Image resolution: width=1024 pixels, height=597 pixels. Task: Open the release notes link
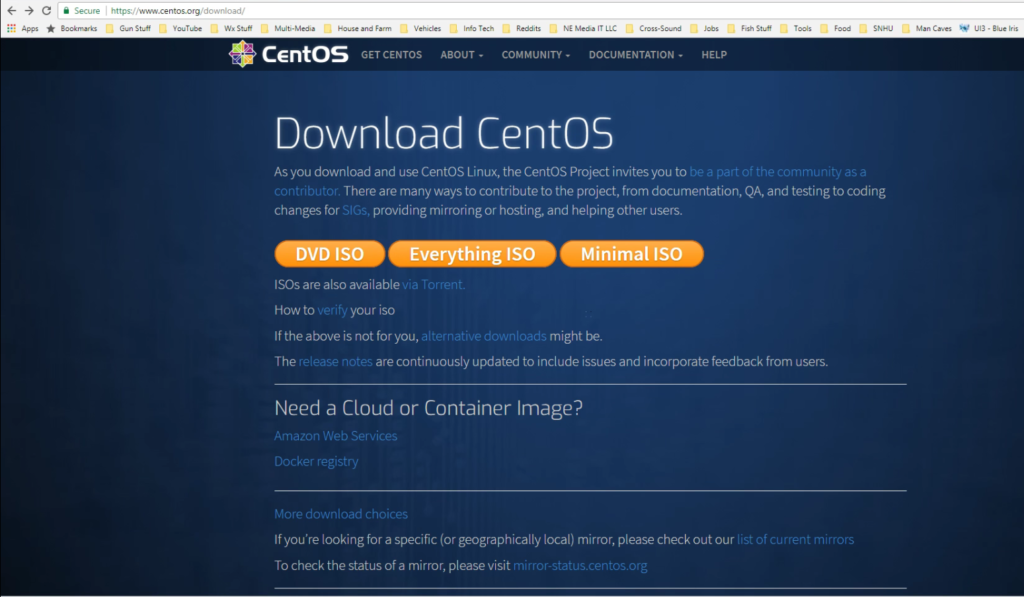point(336,361)
